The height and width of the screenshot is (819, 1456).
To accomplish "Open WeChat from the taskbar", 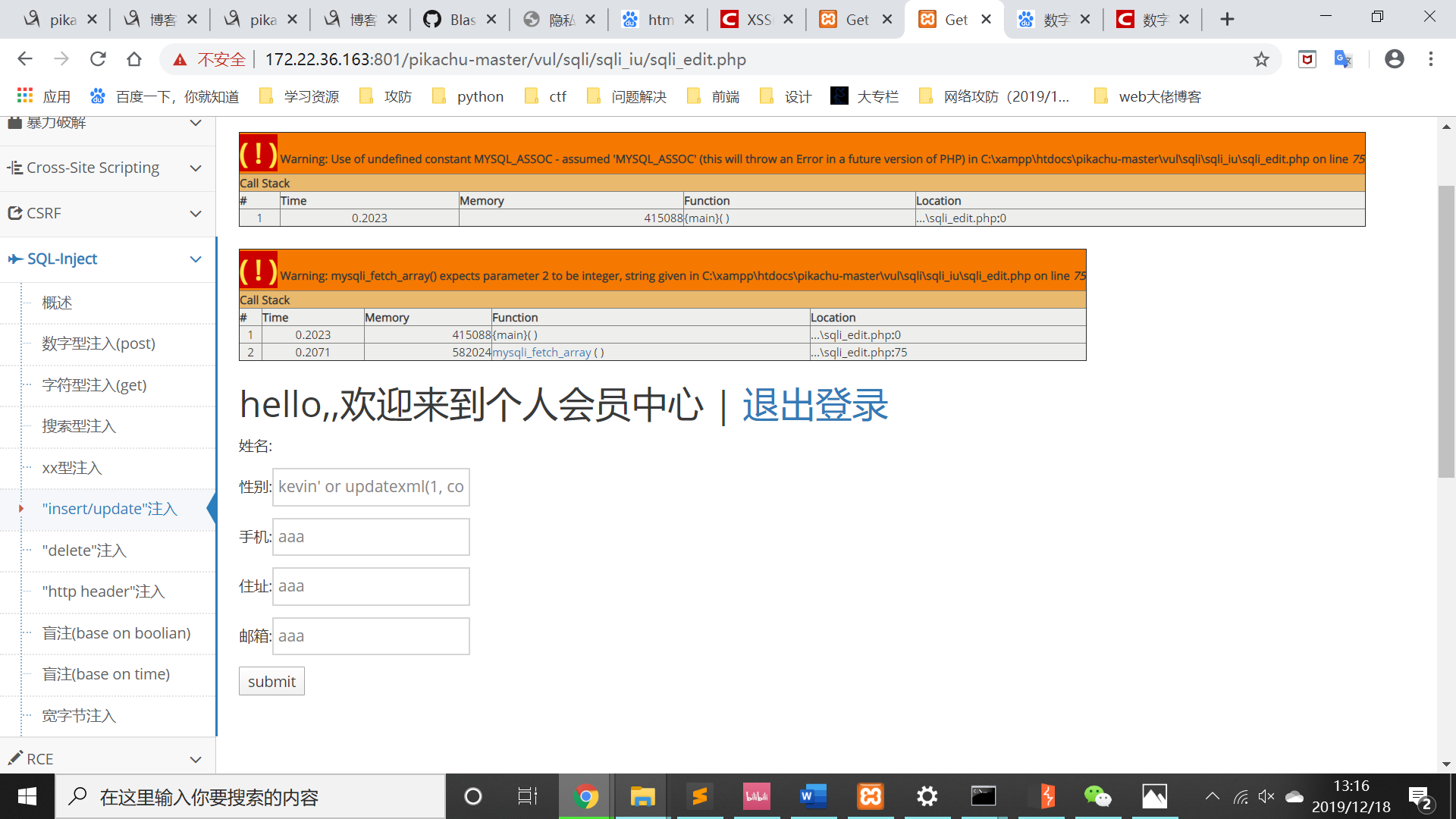I will [x=1097, y=796].
